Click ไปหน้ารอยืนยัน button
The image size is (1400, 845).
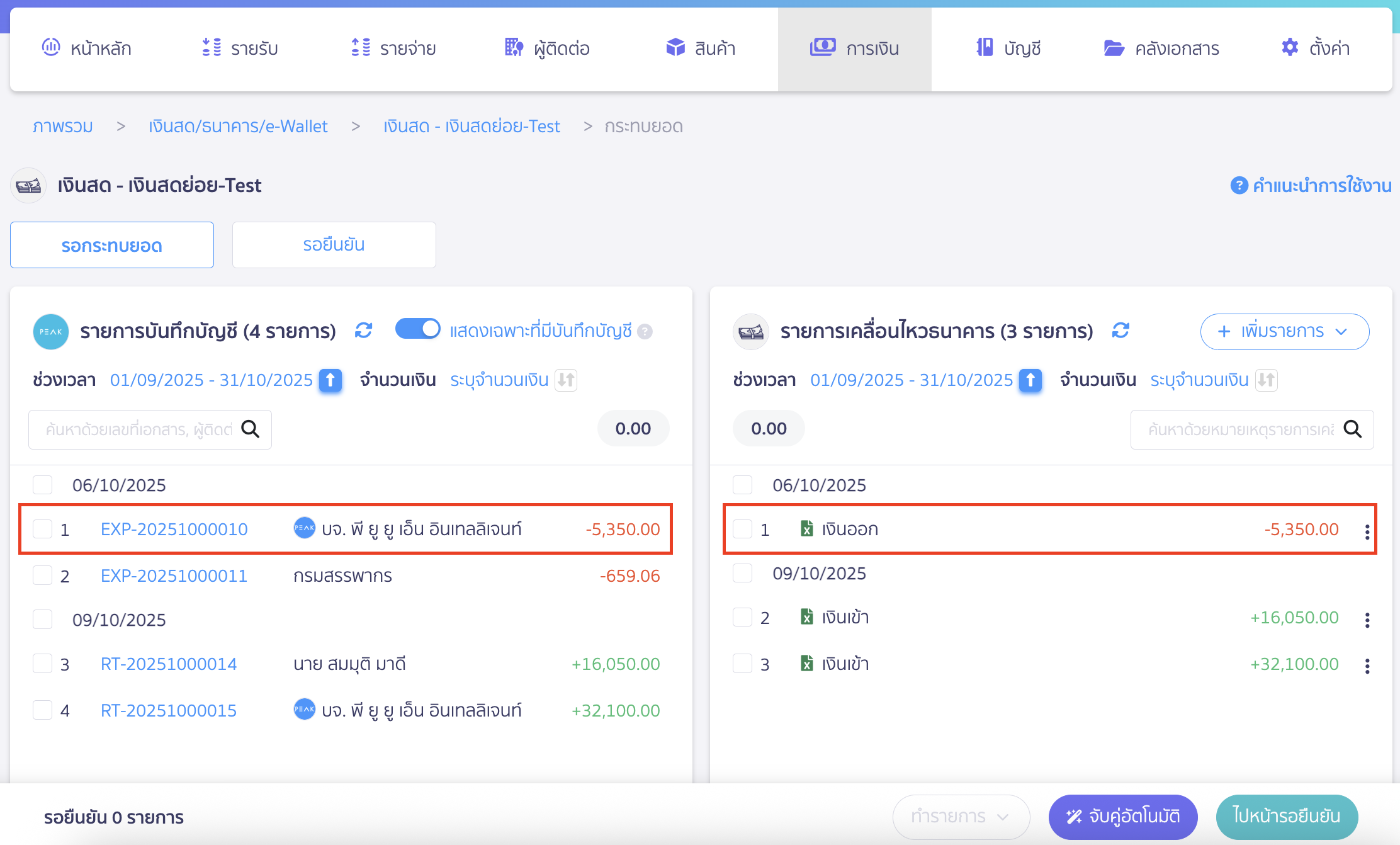pos(1286,817)
